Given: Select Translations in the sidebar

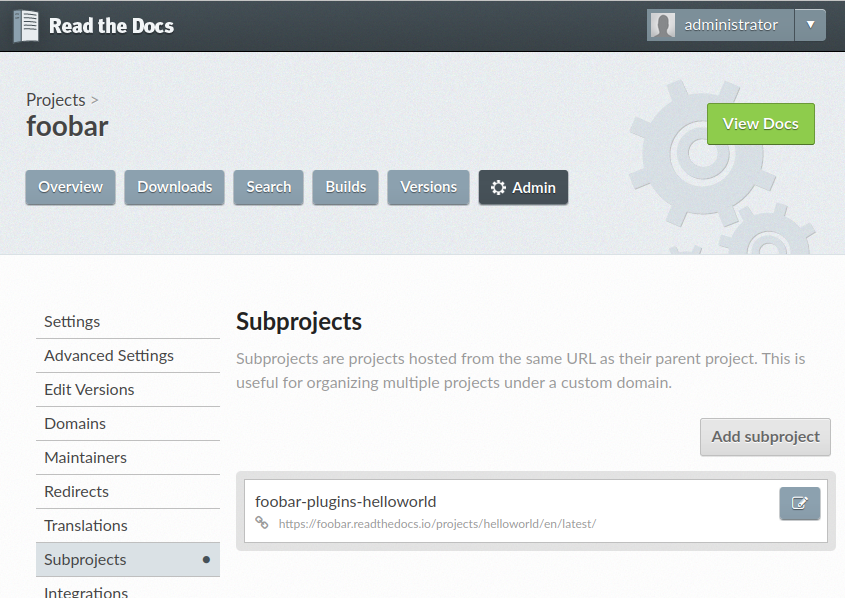Looking at the screenshot, I should tap(128, 525).
